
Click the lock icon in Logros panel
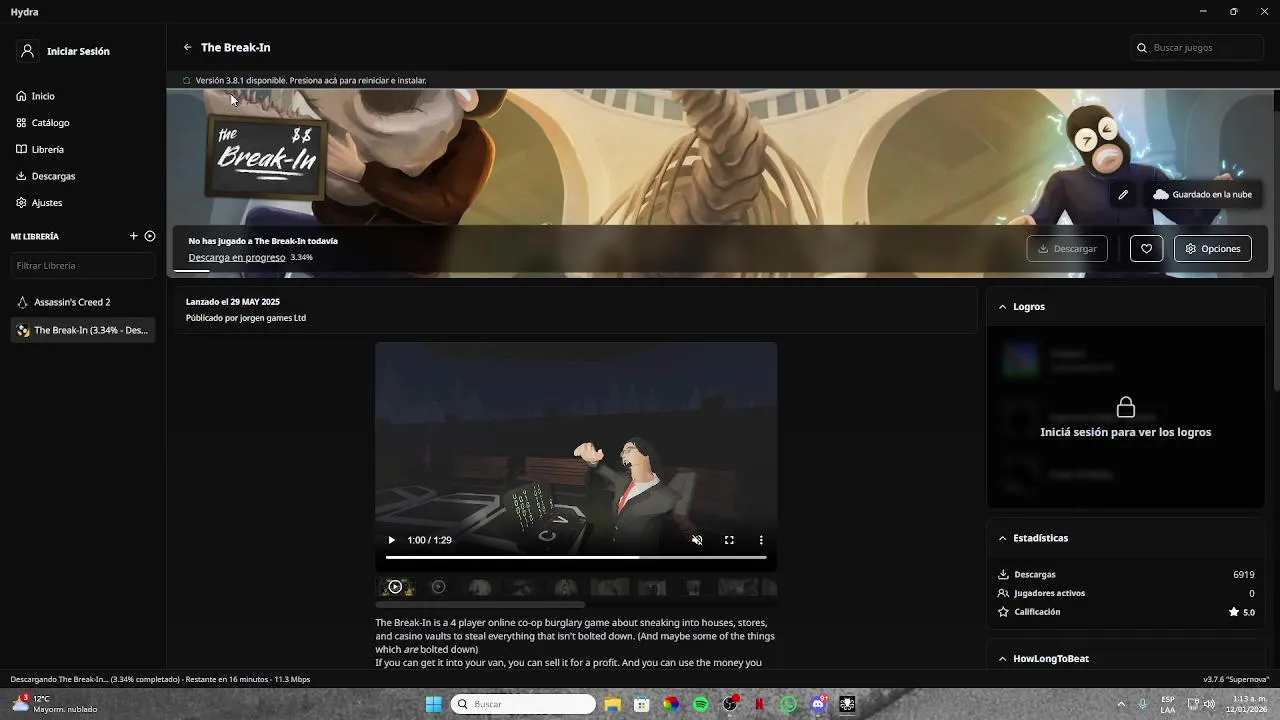(x=1126, y=407)
